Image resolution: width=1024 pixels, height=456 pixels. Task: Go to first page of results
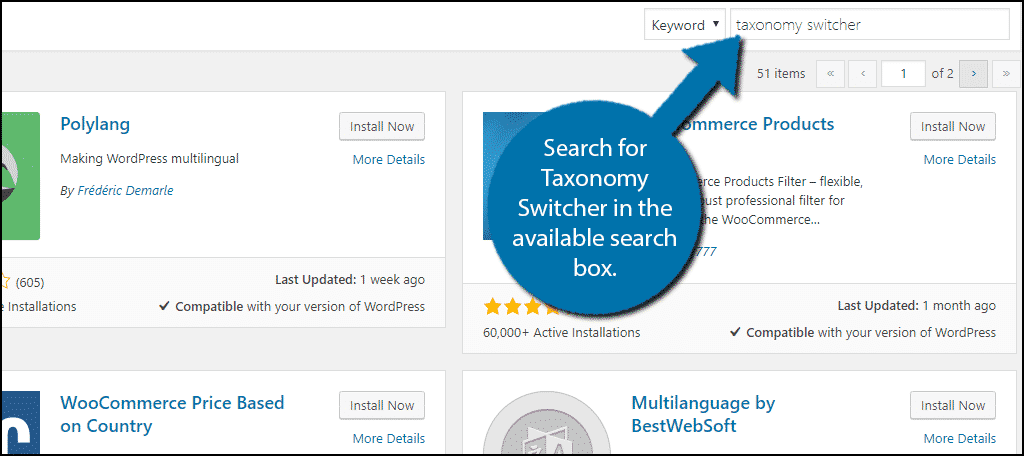(x=831, y=74)
